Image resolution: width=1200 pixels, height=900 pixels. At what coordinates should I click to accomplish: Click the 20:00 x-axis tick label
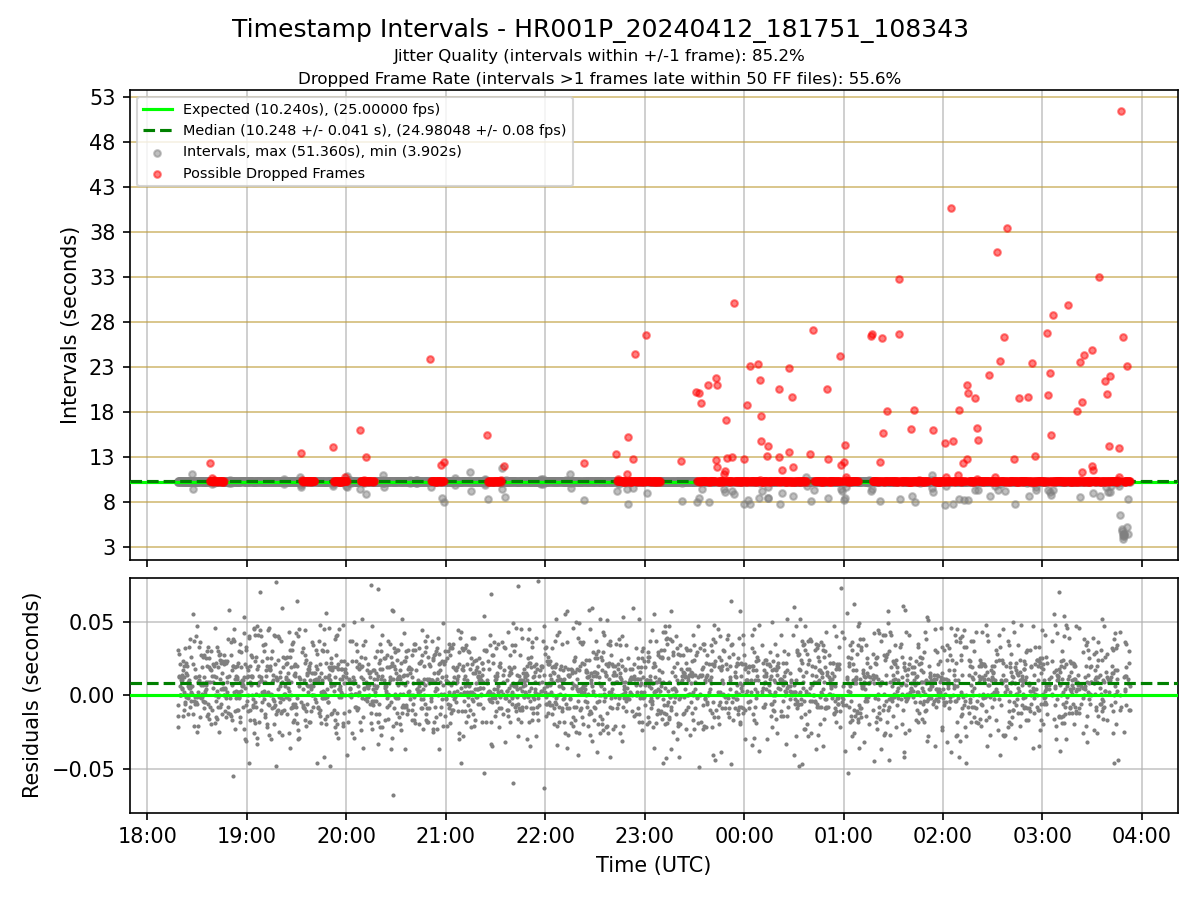point(346,834)
